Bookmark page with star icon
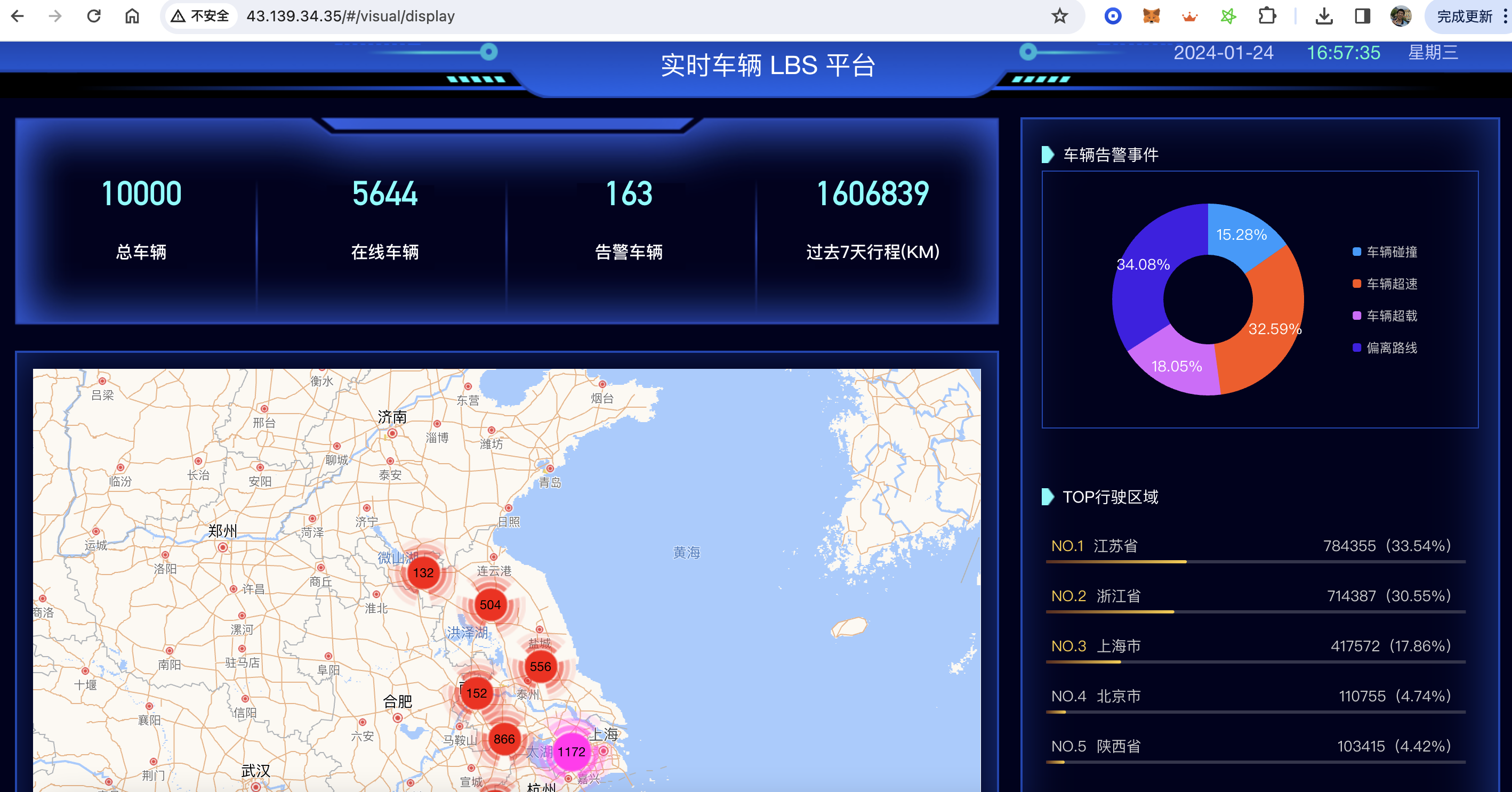Viewport: 1512px width, 792px height. 1059,16
